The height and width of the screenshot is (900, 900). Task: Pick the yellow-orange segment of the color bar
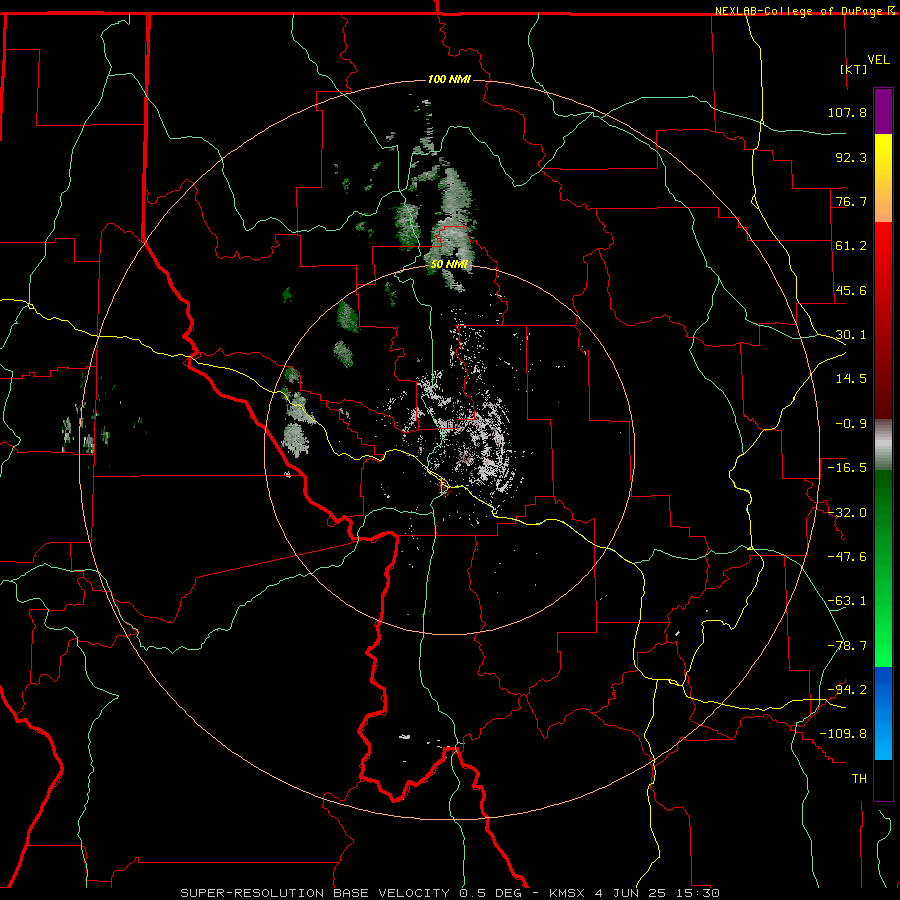pos(883,178)
